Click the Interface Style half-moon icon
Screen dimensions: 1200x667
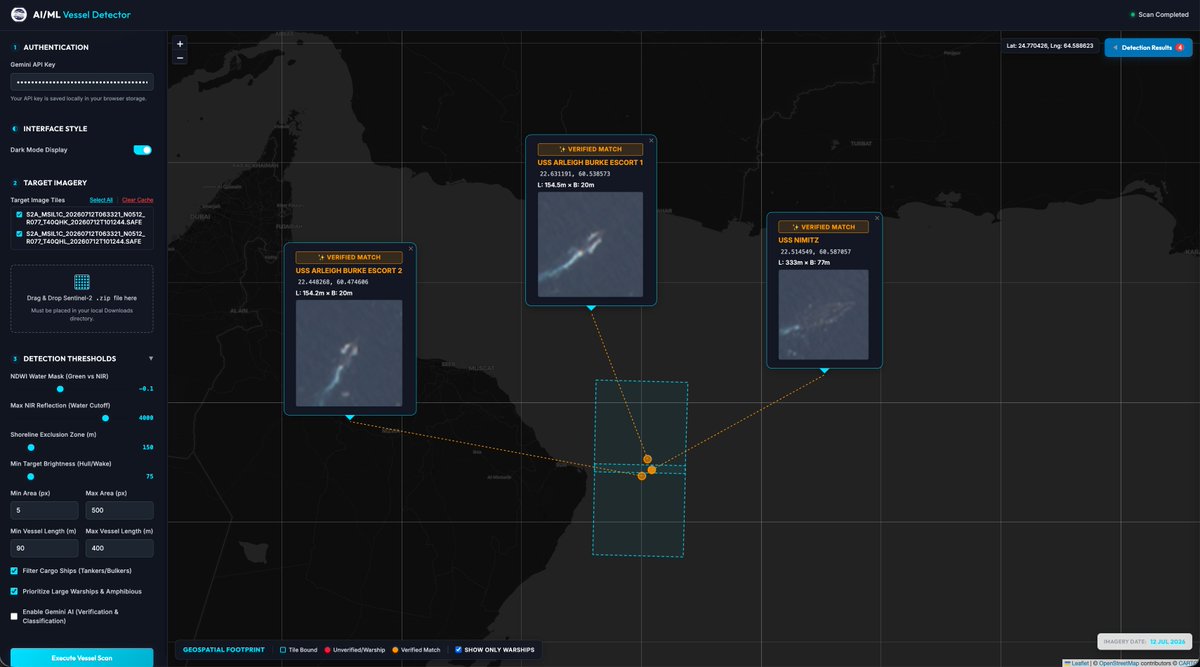(x=15, y=128)
